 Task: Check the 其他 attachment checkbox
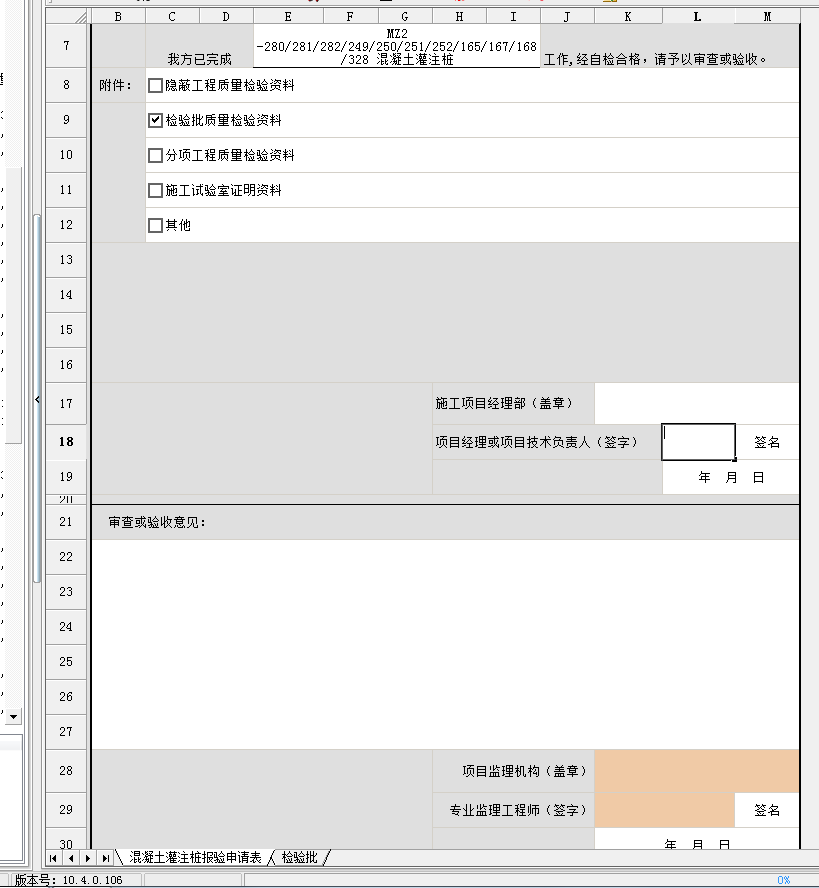(155, 226)
